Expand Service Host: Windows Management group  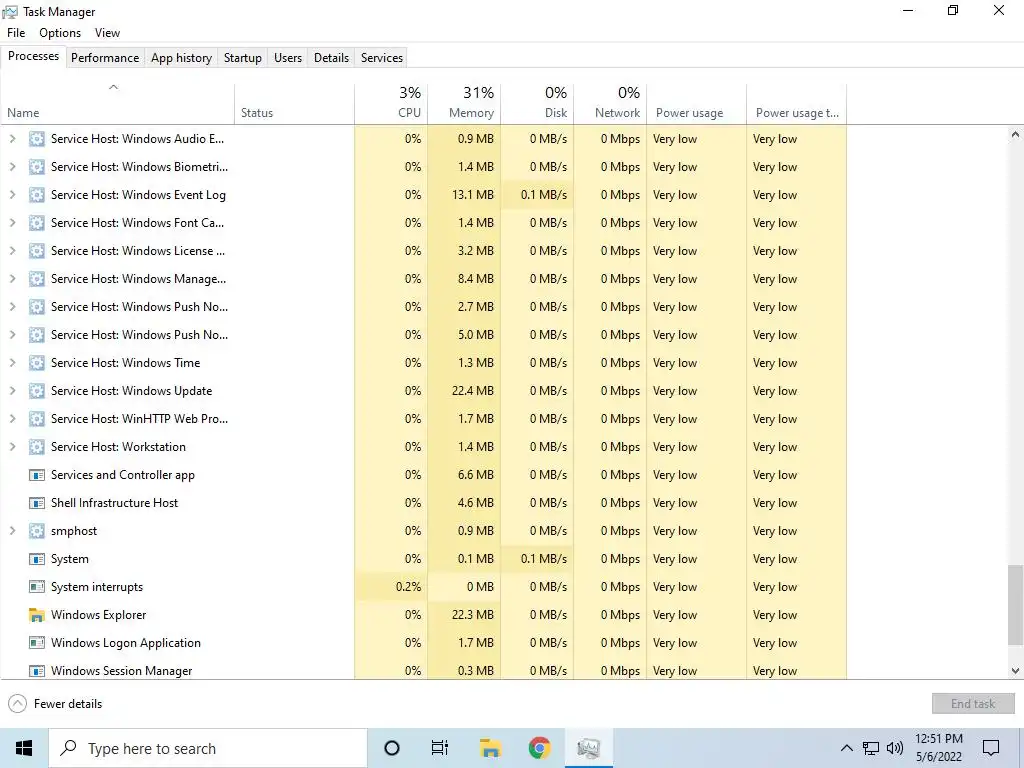tap(12, 279)
